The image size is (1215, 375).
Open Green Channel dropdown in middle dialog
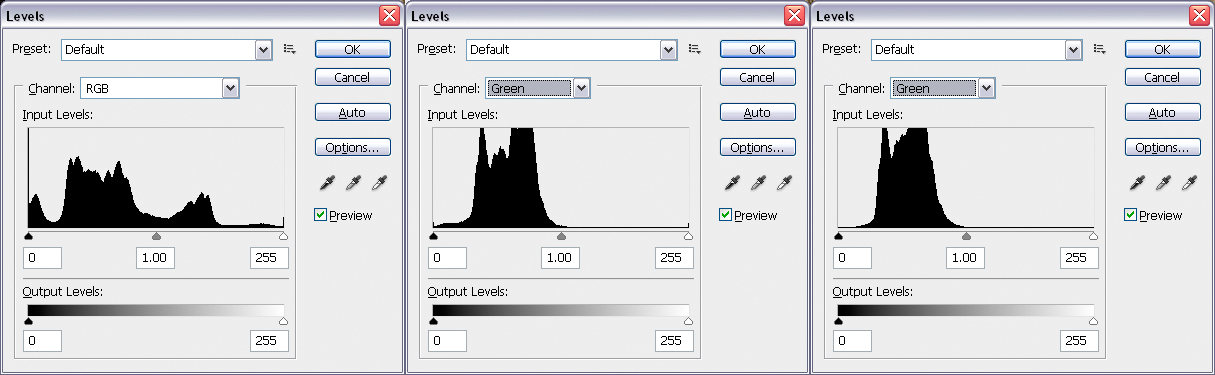(x=538, y=88)
